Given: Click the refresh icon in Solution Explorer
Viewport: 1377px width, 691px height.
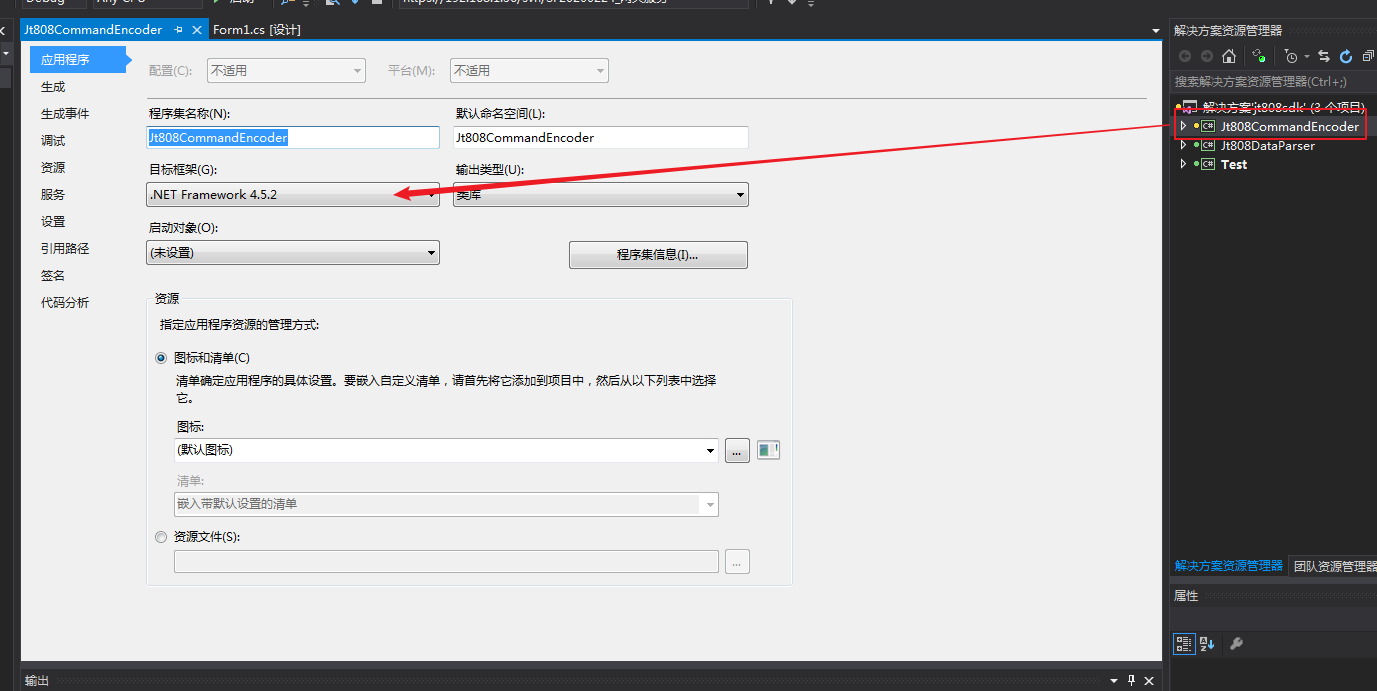Looking at the screenshot, I should 1346,56.
